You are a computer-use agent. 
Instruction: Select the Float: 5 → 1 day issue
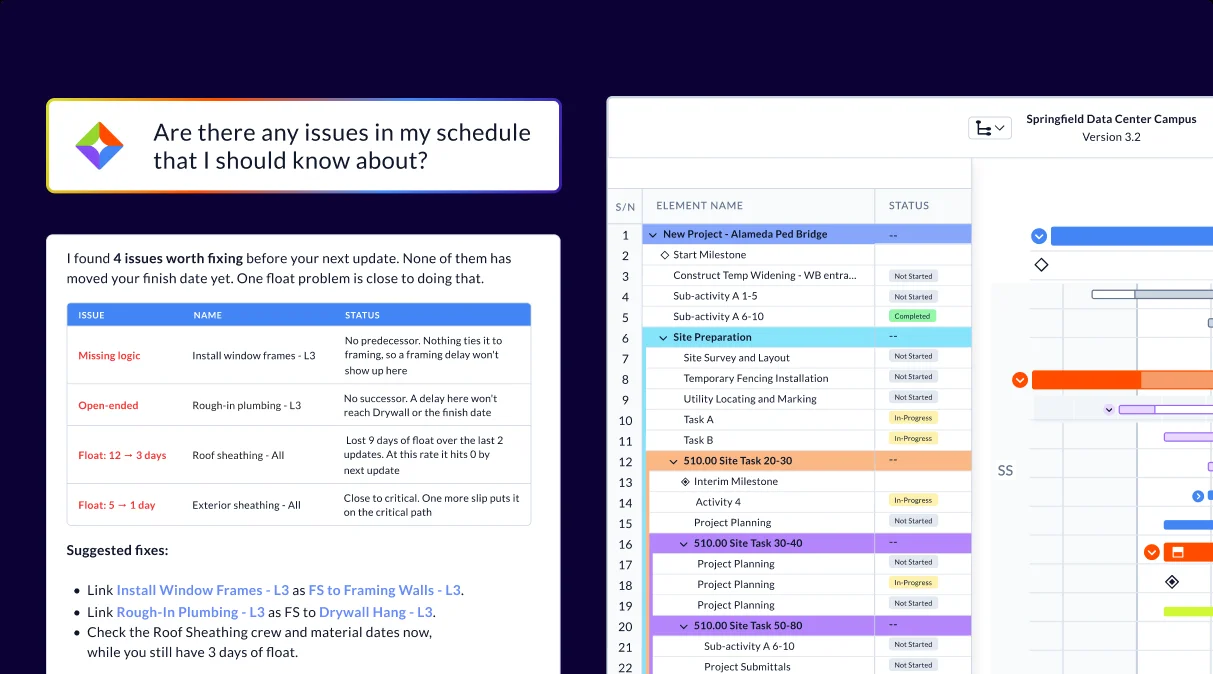click(x=117, y=506)
